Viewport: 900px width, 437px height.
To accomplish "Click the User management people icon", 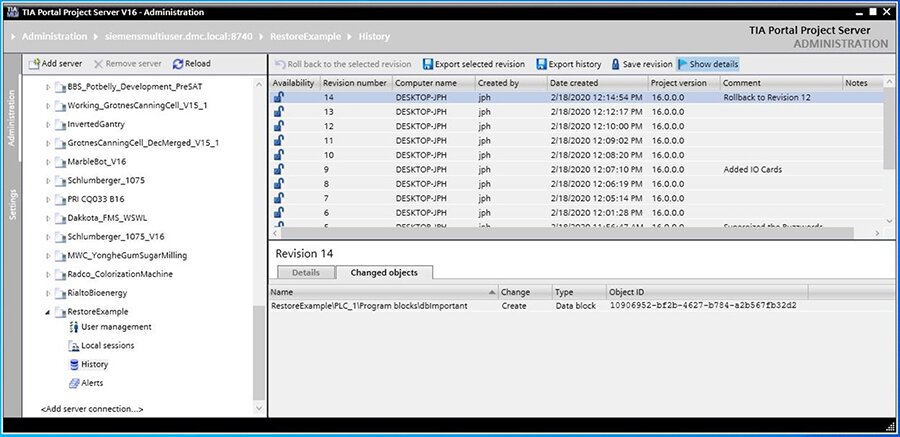I will coord(73,327).
